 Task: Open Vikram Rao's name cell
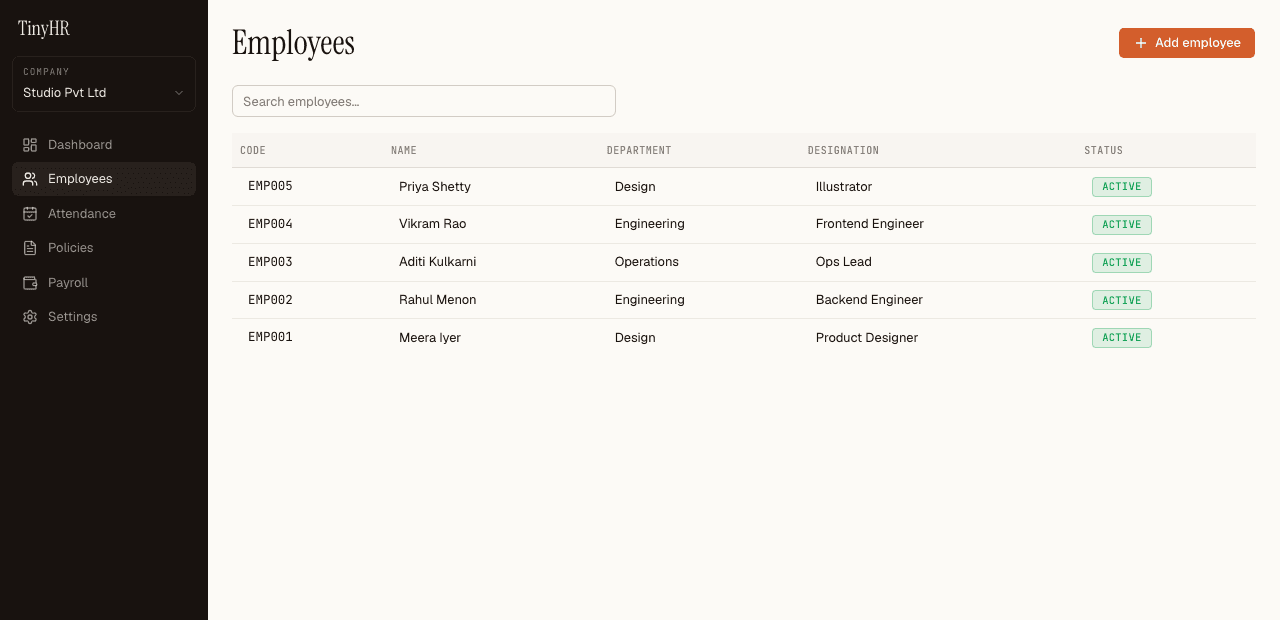click(x=433, y=224)
